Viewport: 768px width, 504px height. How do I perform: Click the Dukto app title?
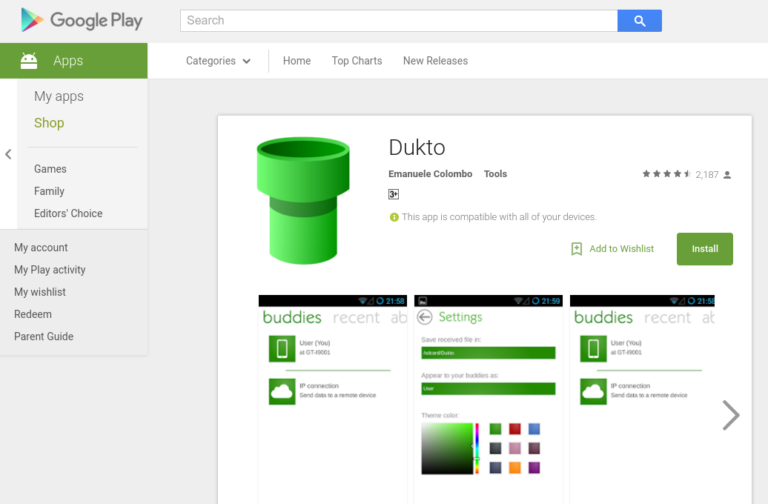click(417, 147)
